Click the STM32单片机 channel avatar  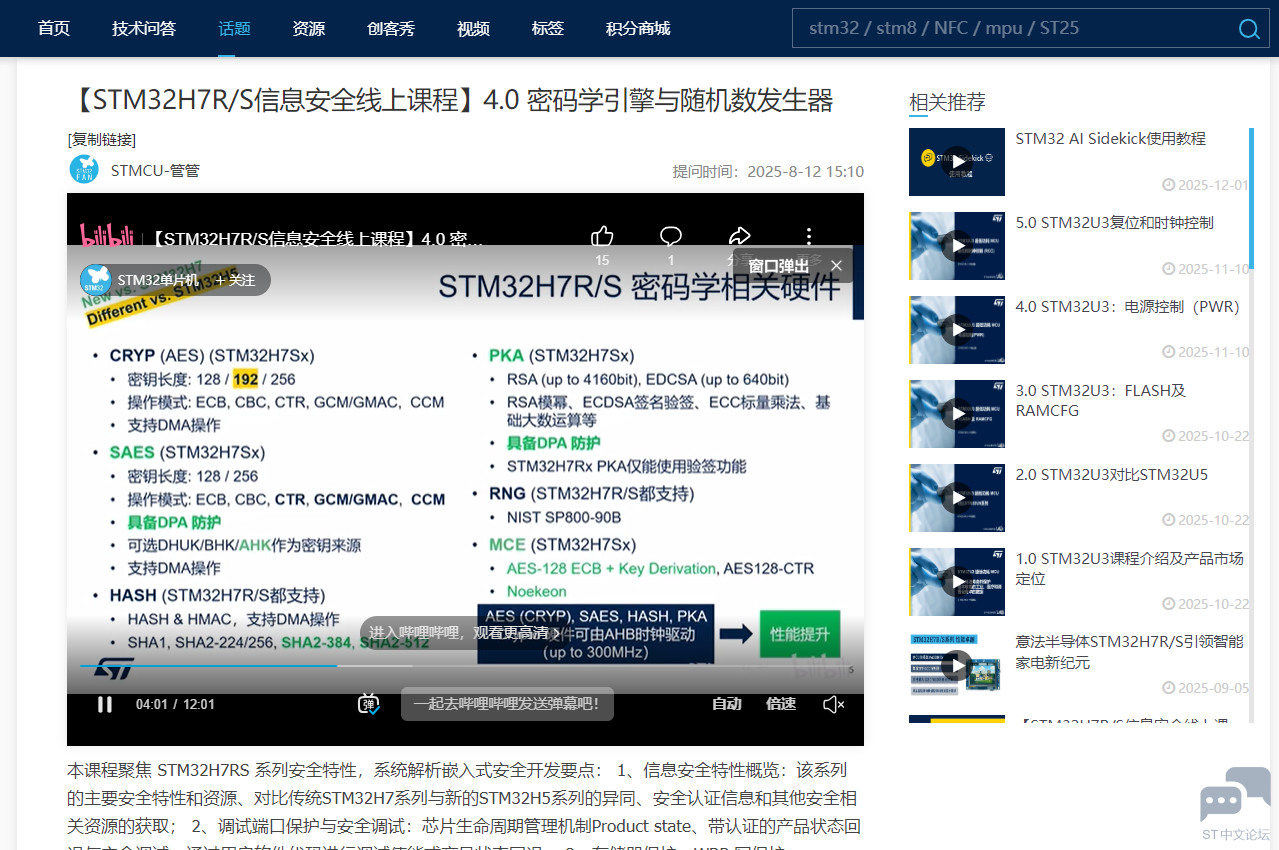coord(96,280)
